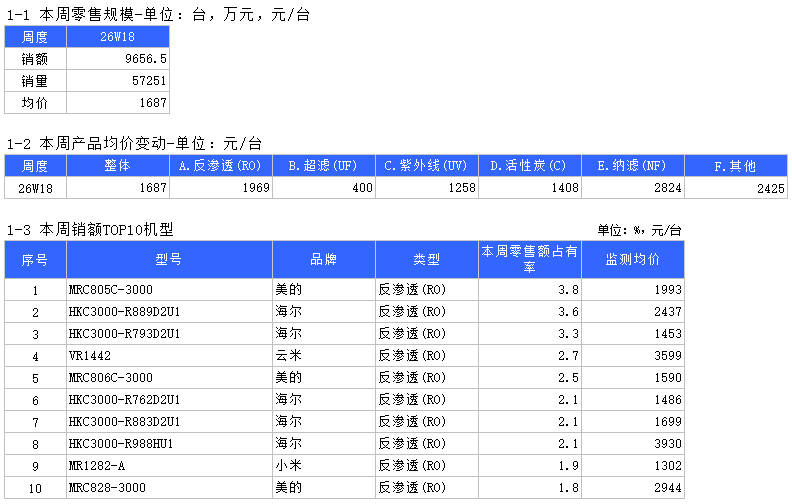Click the monitored price 1302
Image resolution: width=792 pixels, height=504 pixels.
pos(668,466)
